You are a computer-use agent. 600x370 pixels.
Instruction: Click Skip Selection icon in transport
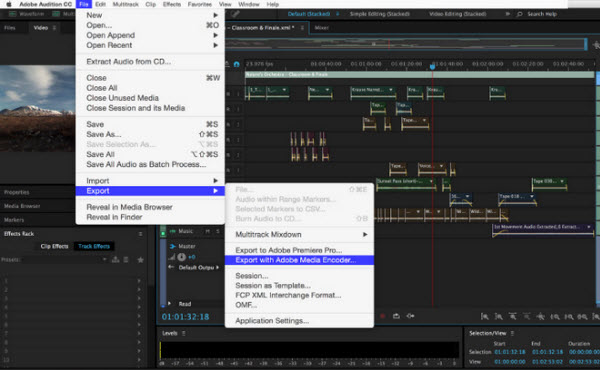point(410,316)
